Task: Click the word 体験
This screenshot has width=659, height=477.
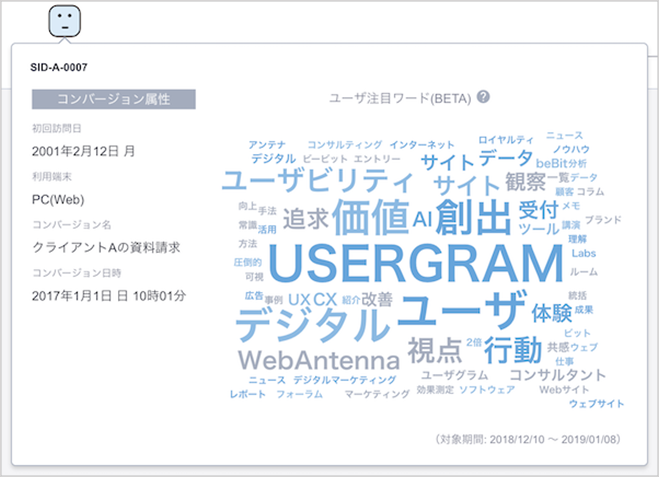Action: pos(551,310)
